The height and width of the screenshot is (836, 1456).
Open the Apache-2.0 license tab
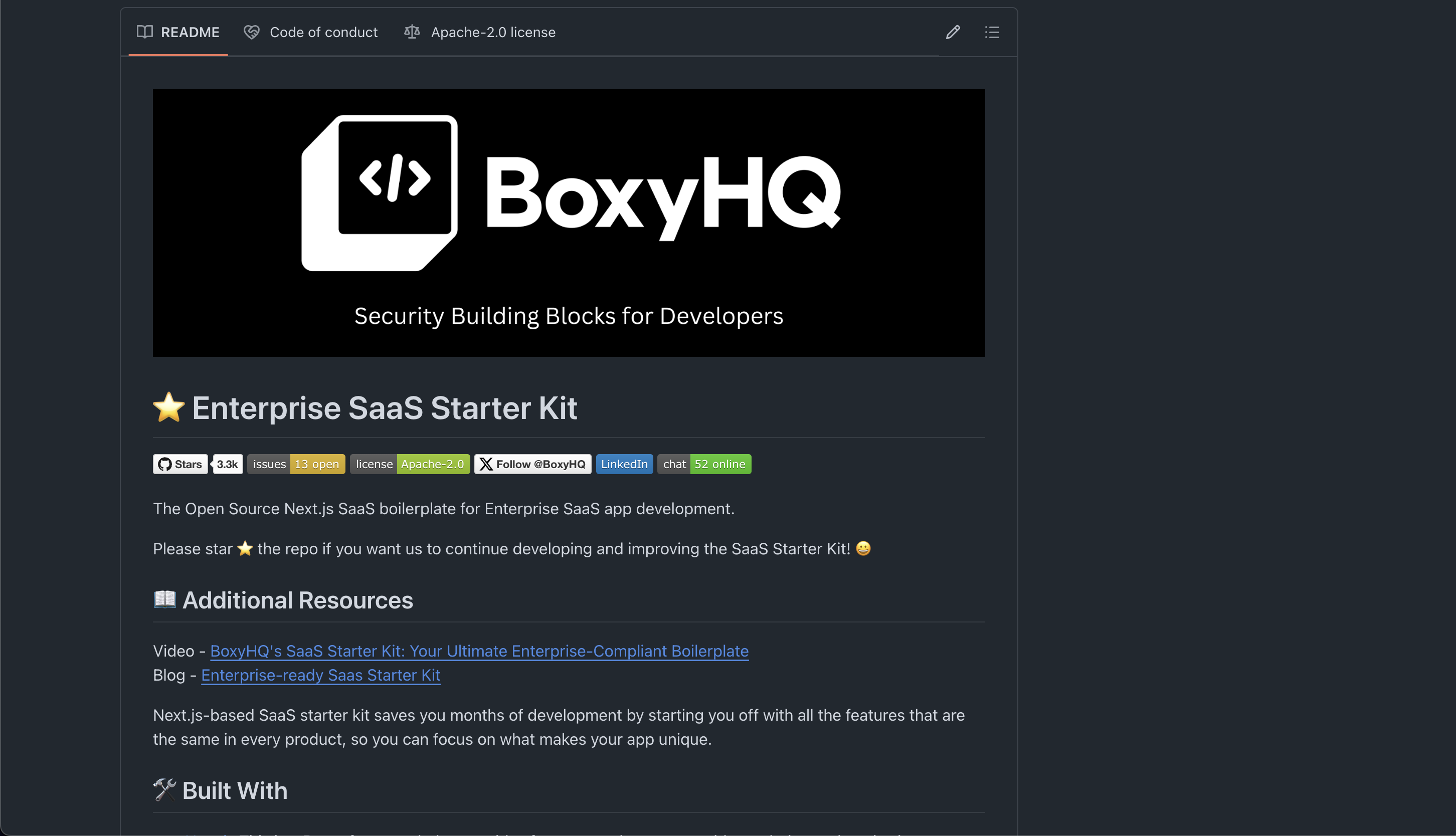point(480,32)
